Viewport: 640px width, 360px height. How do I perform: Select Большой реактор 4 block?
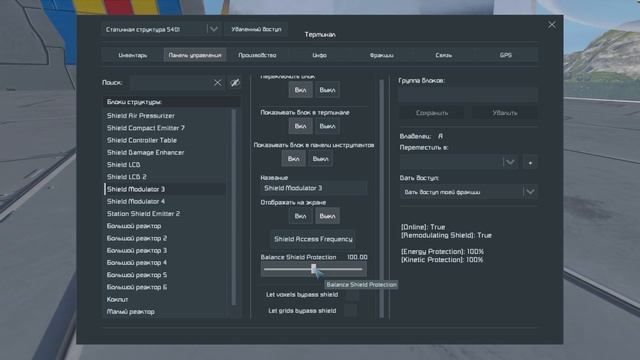[165, 263]
